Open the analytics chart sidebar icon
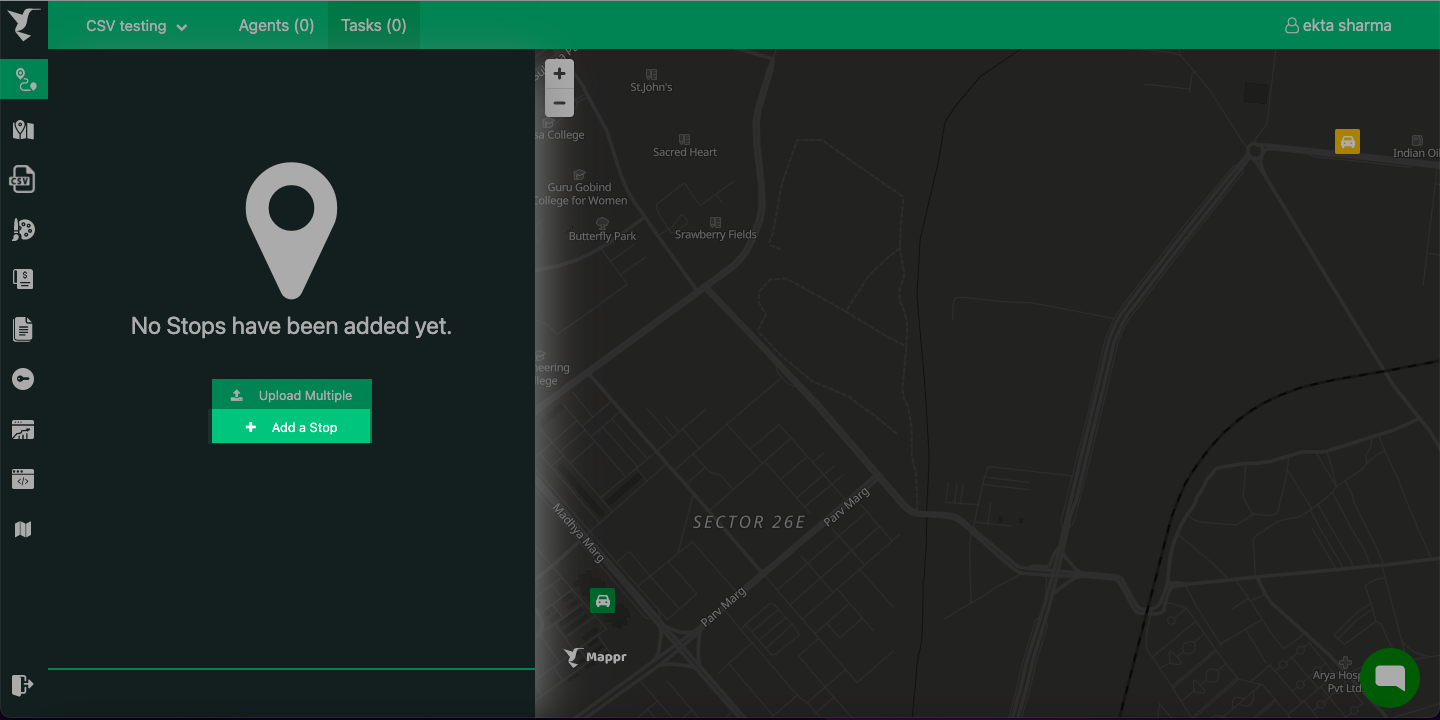The width and height of the screenshot is (1440, 720). coord(23,430)
